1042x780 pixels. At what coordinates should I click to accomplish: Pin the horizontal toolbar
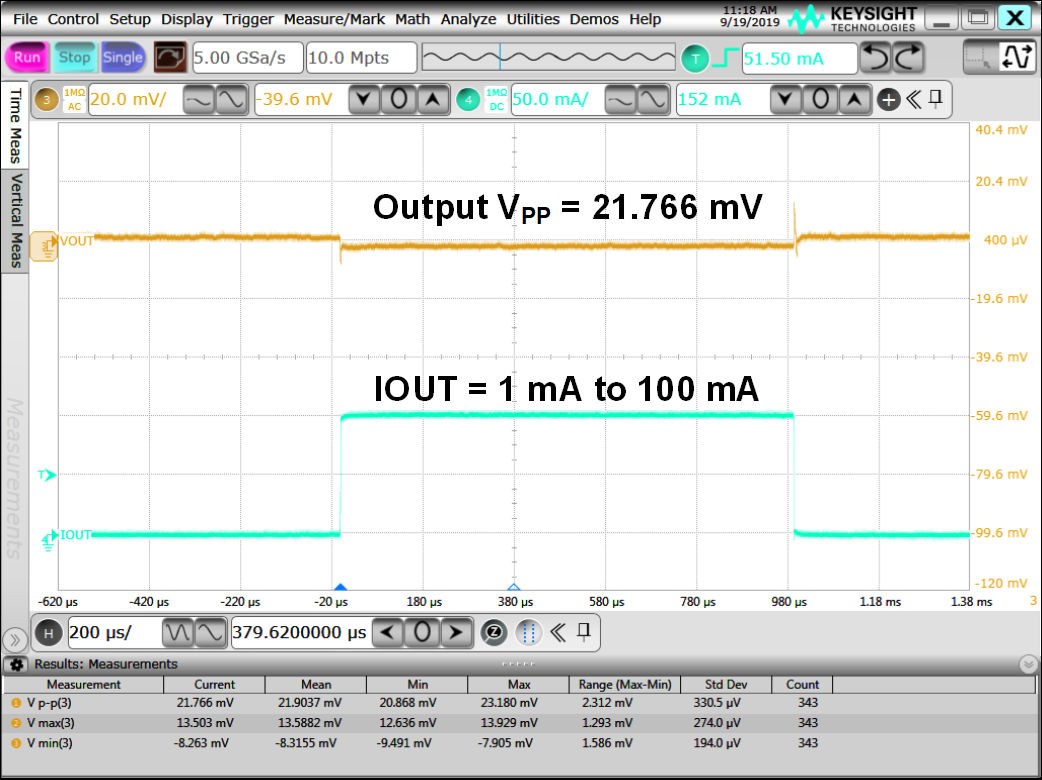(584, 632)
